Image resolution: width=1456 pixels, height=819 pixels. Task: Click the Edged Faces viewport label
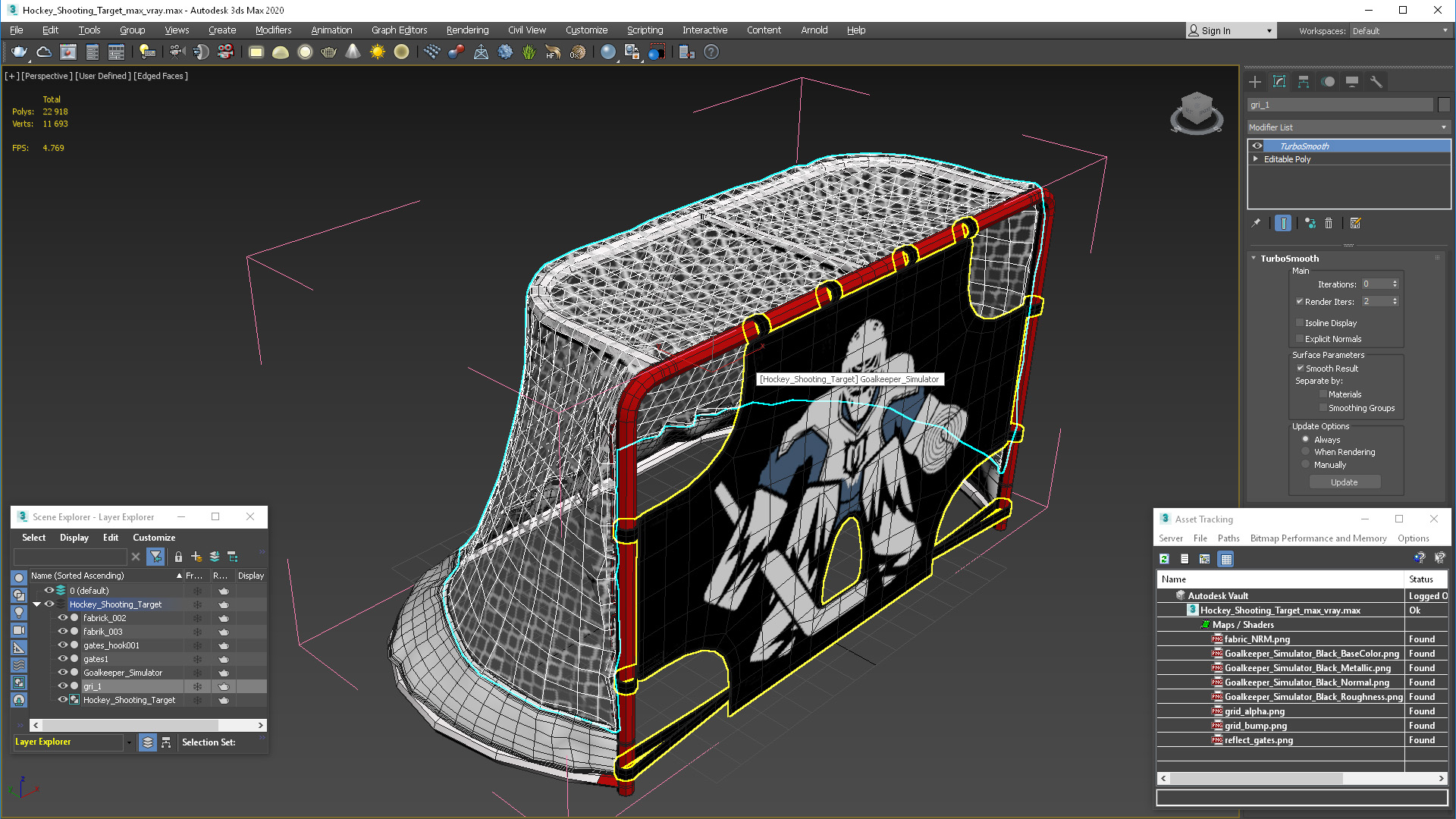click(161, 76)
